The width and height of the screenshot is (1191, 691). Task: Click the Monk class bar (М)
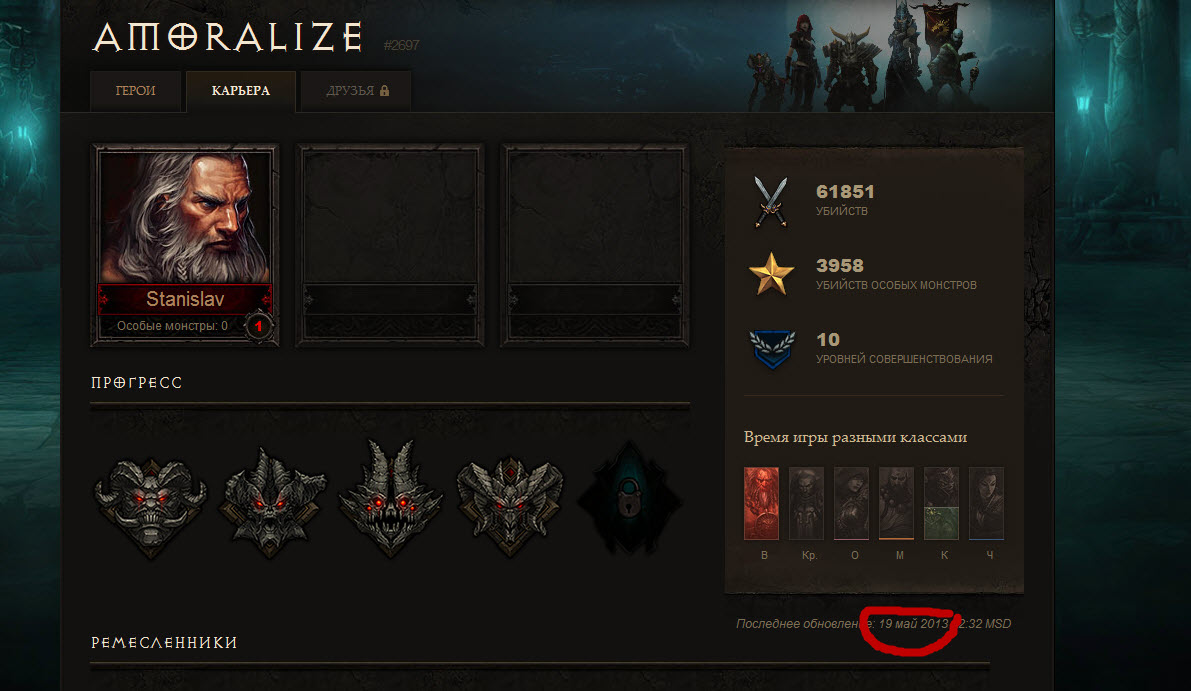[896, 503]
